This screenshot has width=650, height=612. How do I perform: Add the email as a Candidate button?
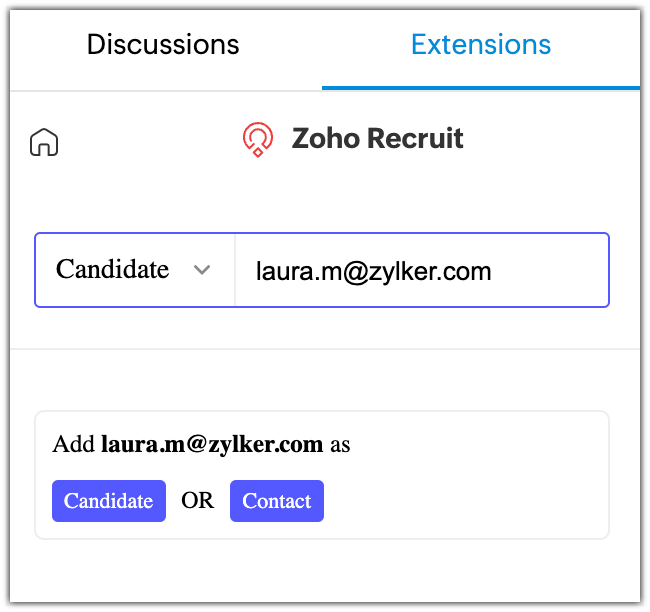109,501
